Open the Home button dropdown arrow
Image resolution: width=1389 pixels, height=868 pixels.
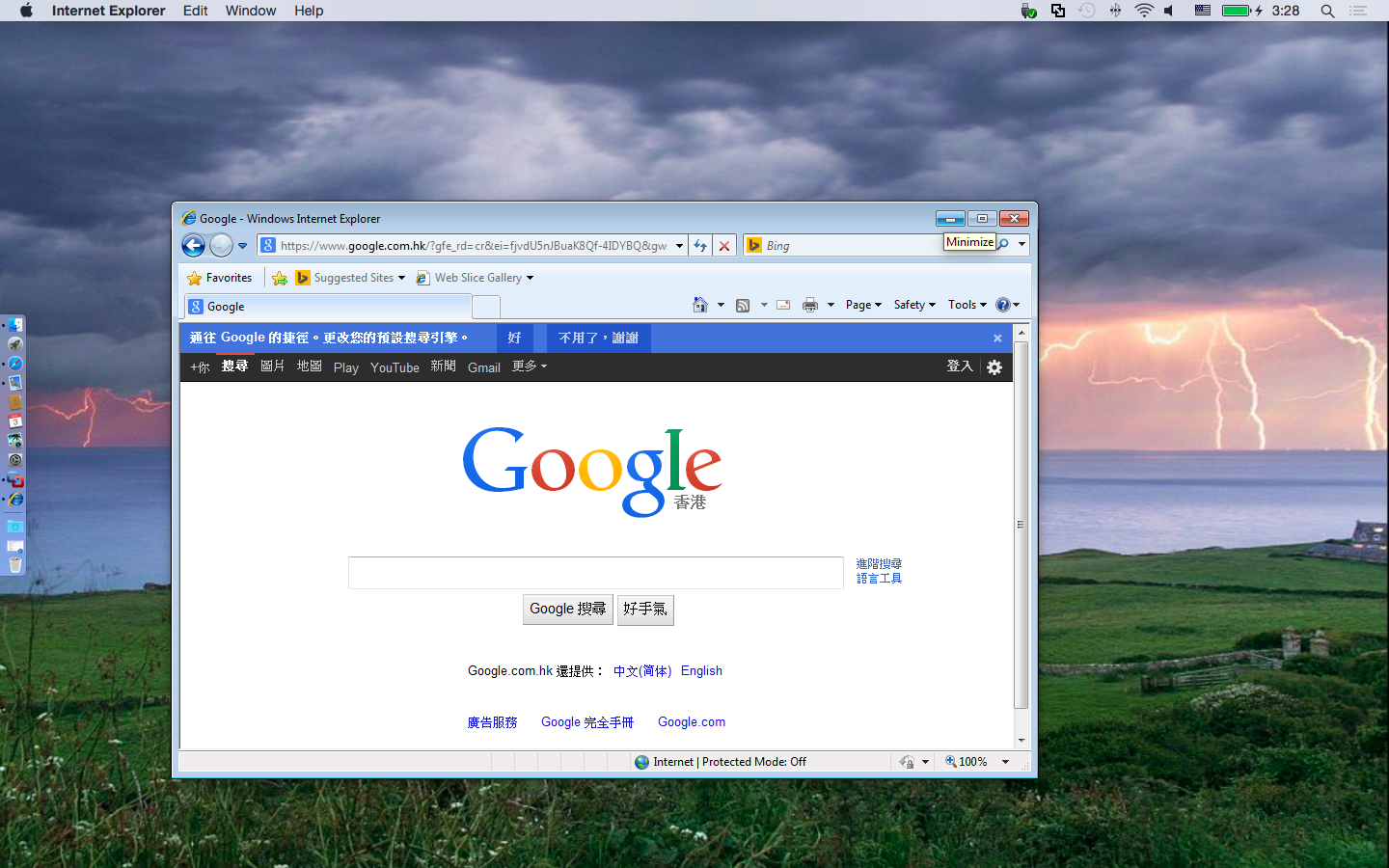[721, 305]
